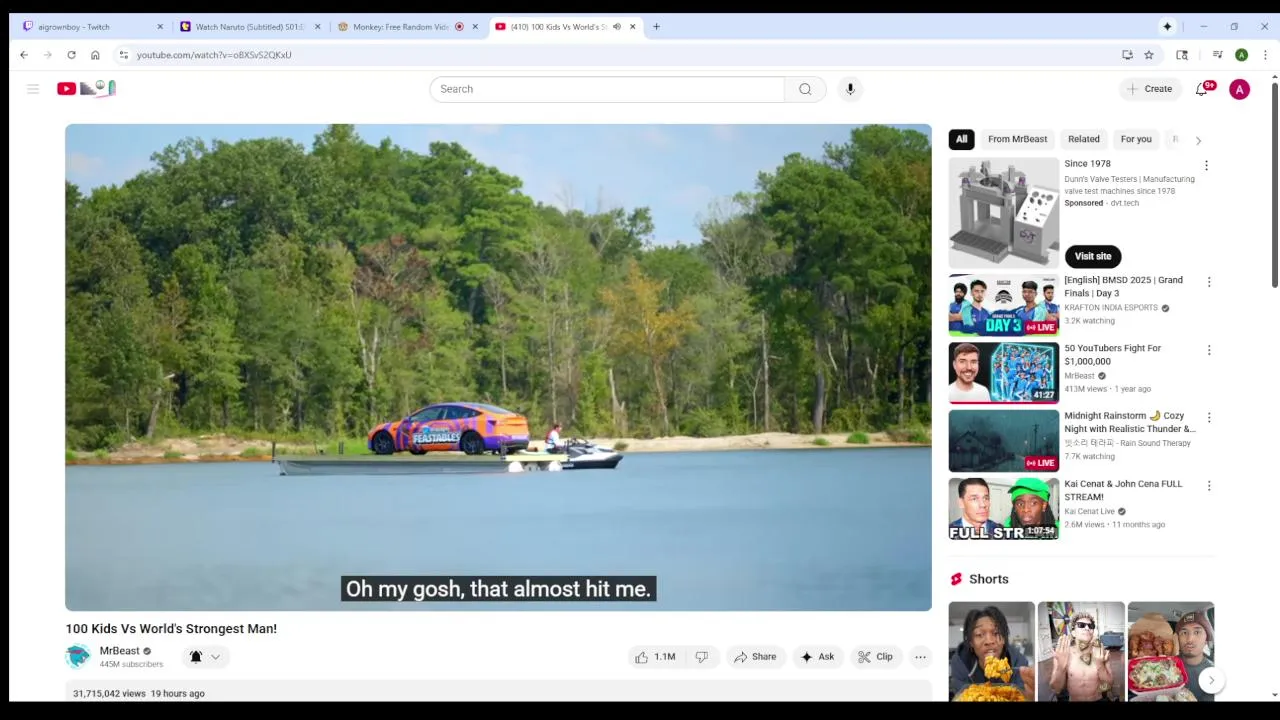Open options for 50 YouTubers Fight video

[1209, 350]
